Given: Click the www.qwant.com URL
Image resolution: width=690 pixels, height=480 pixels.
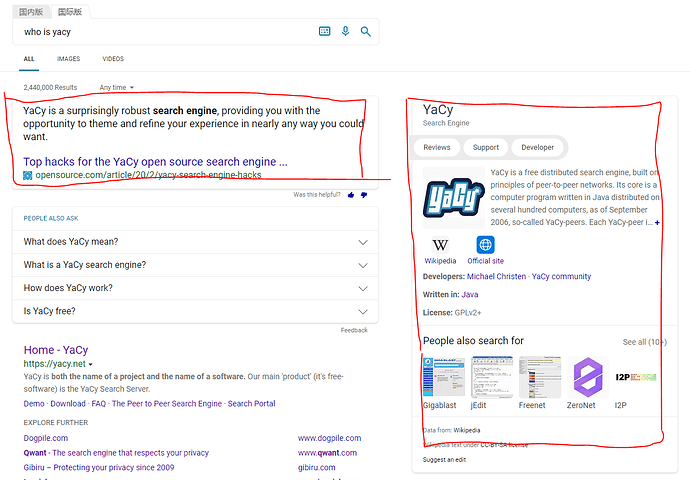Looking at the screenshot, I should pyautogui.click(x=327, y=453).
